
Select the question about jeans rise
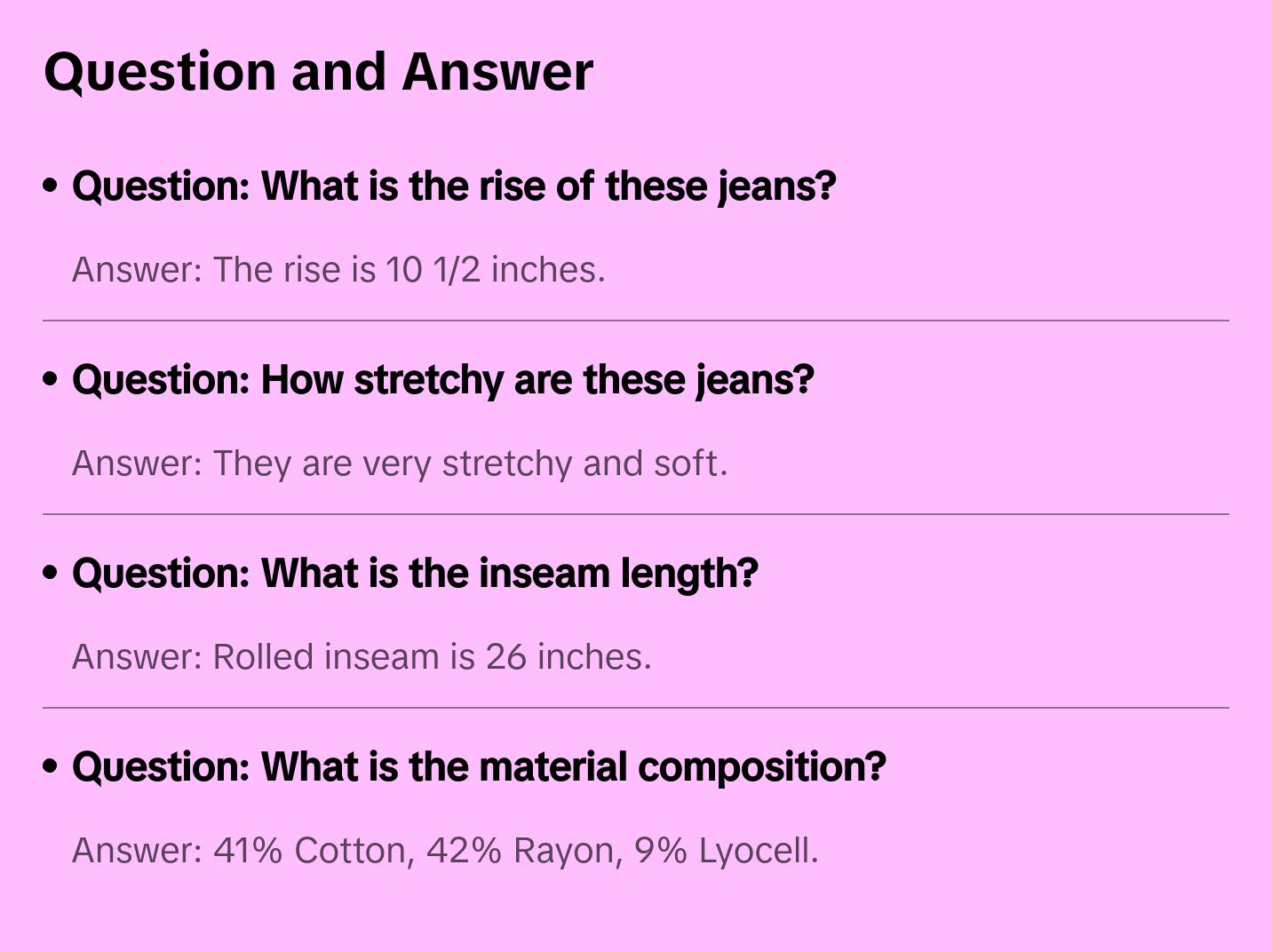454,186
